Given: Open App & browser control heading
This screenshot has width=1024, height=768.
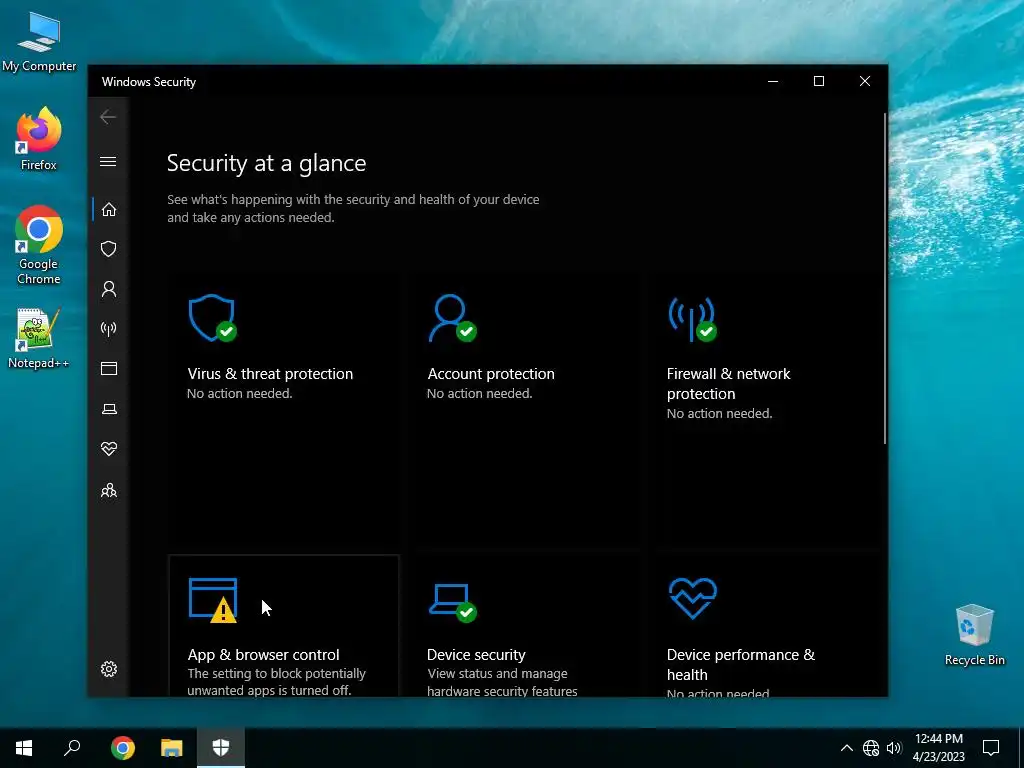Looking at the screenshot, I should pos(263,655).
